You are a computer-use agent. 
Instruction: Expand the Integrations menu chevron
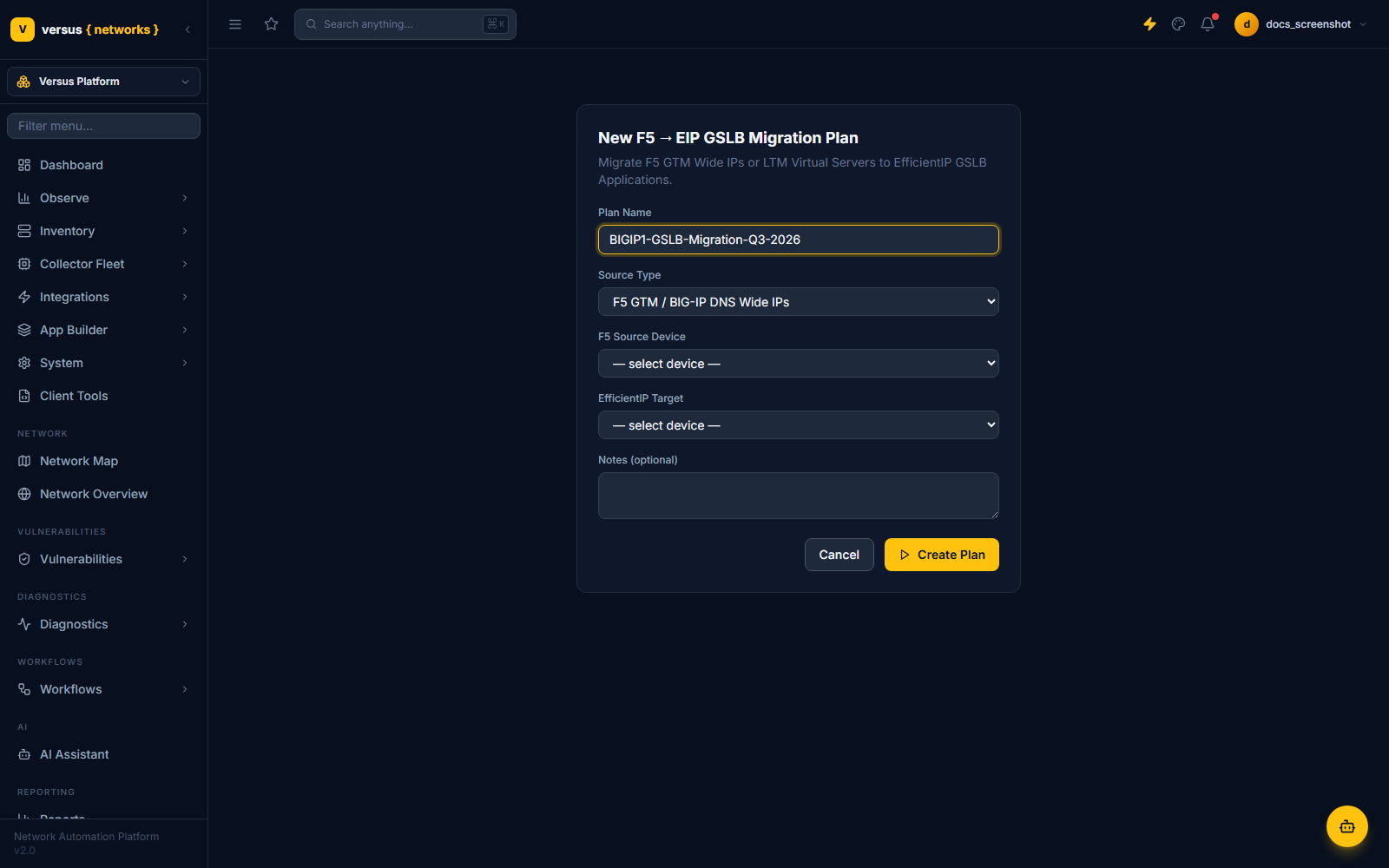[x=185, y=297]
